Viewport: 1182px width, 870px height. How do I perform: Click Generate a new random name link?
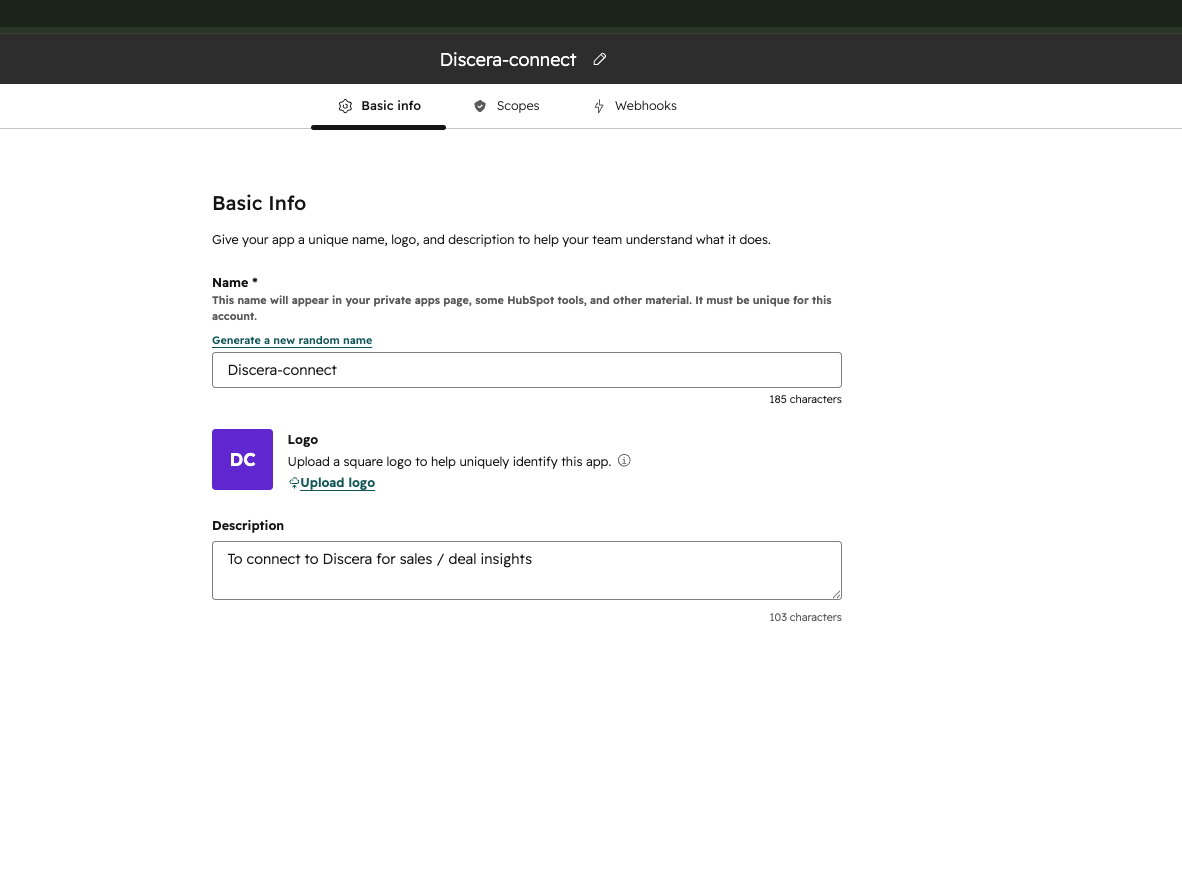tap(292, 340)
